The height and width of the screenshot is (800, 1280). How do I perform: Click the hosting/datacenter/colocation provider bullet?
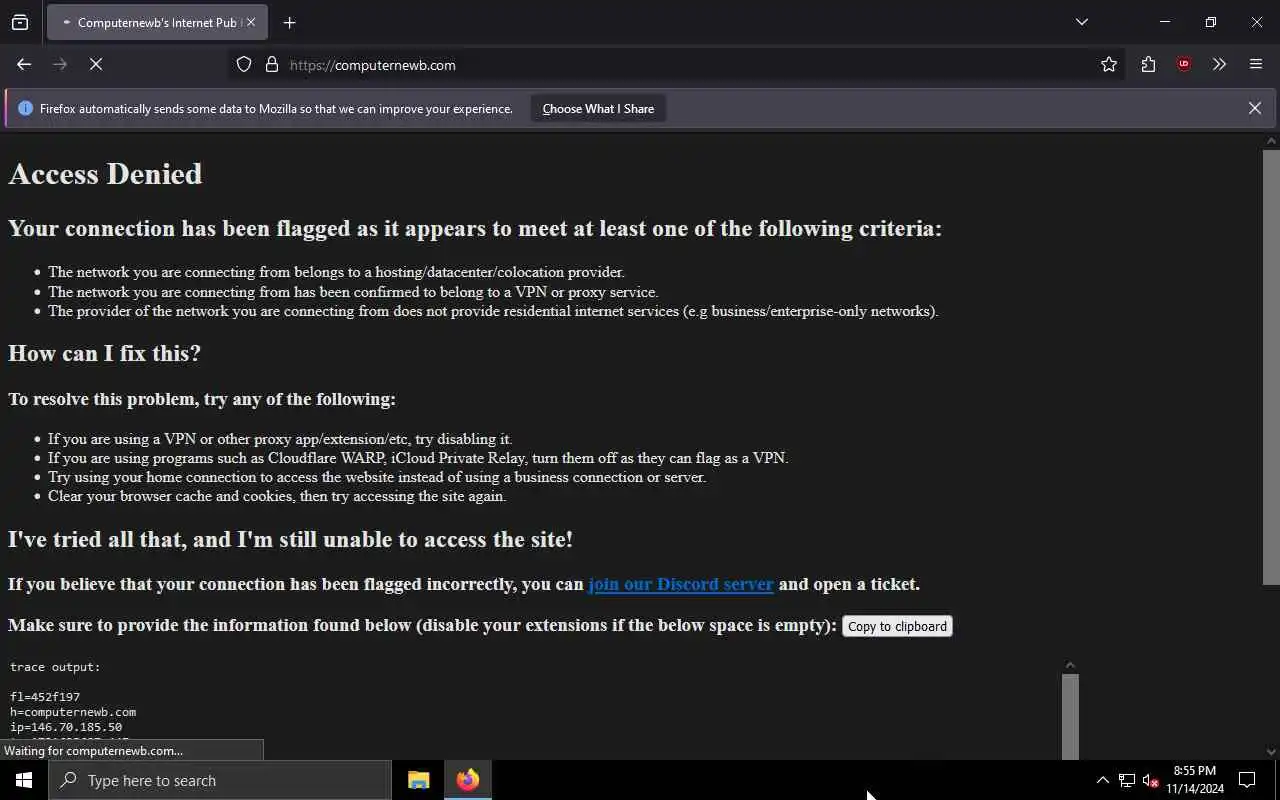click(x=336, y=272)
